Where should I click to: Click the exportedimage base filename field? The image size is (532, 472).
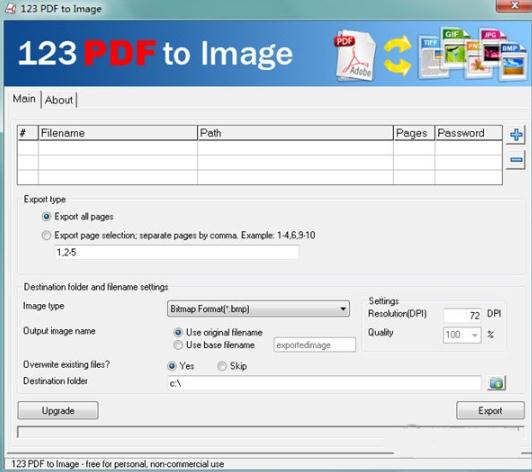tap(315, 345)
